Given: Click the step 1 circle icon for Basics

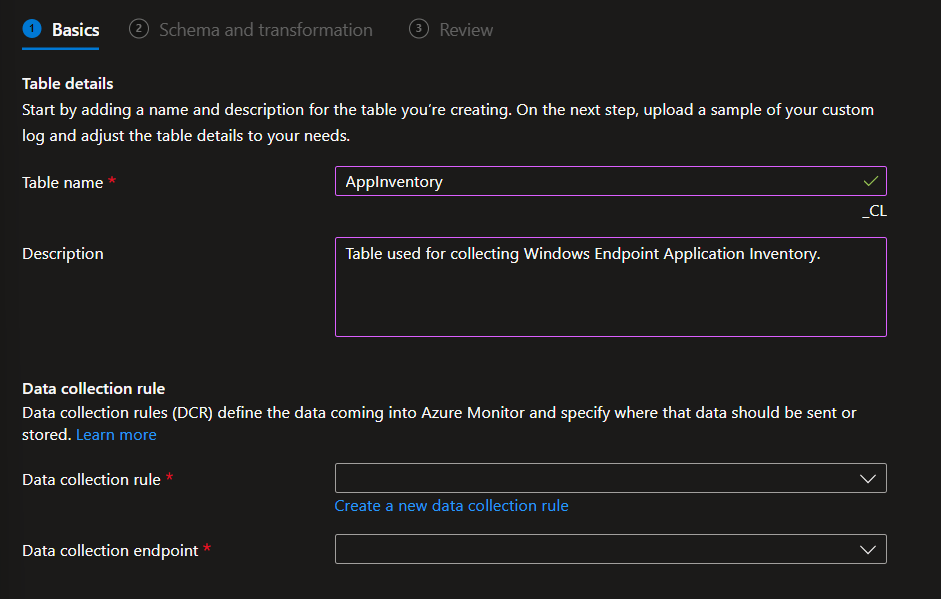Looking at the screenshot, I should tap(31, 29).
